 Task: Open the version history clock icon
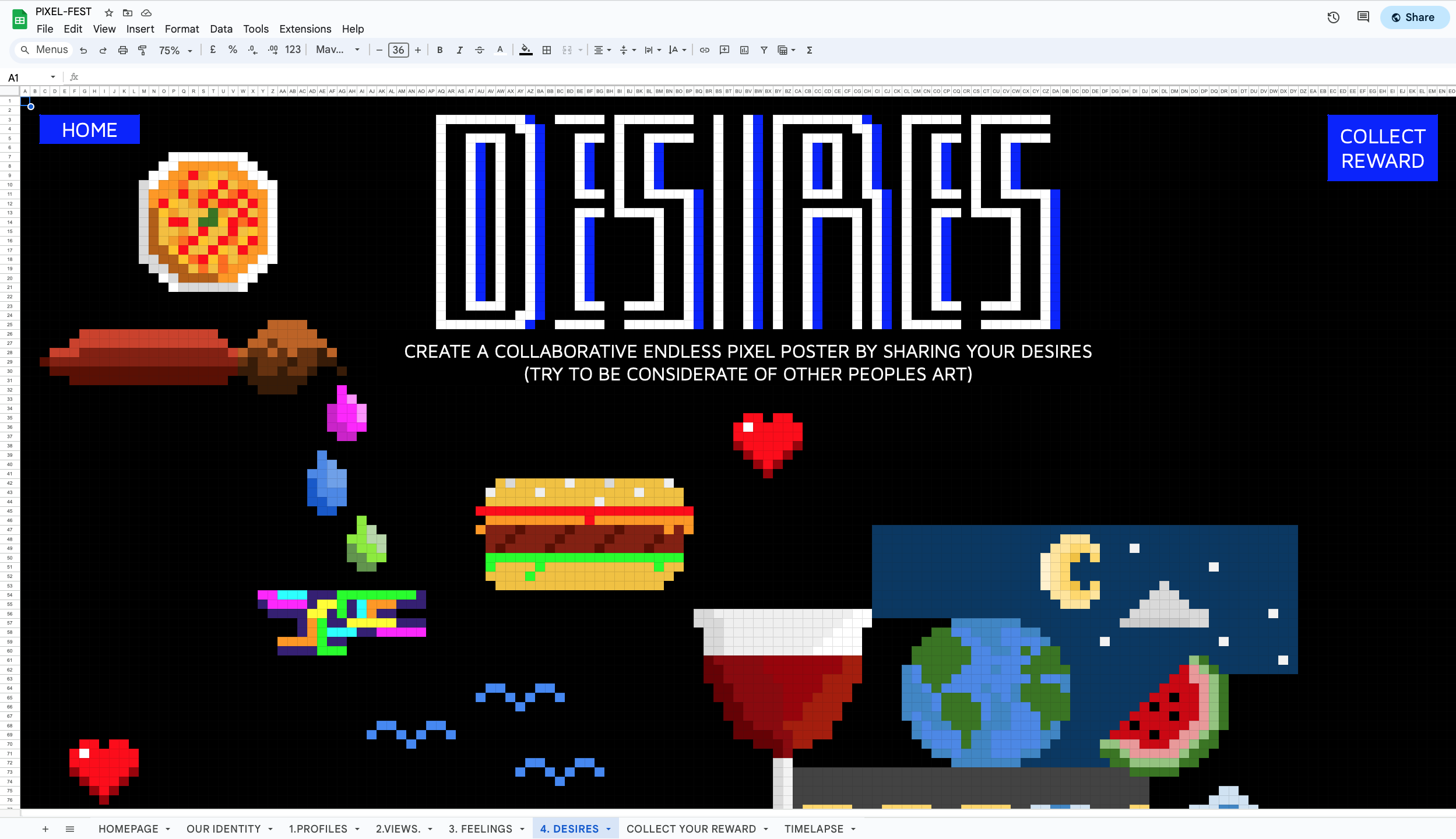click(x=1333, y=17)
